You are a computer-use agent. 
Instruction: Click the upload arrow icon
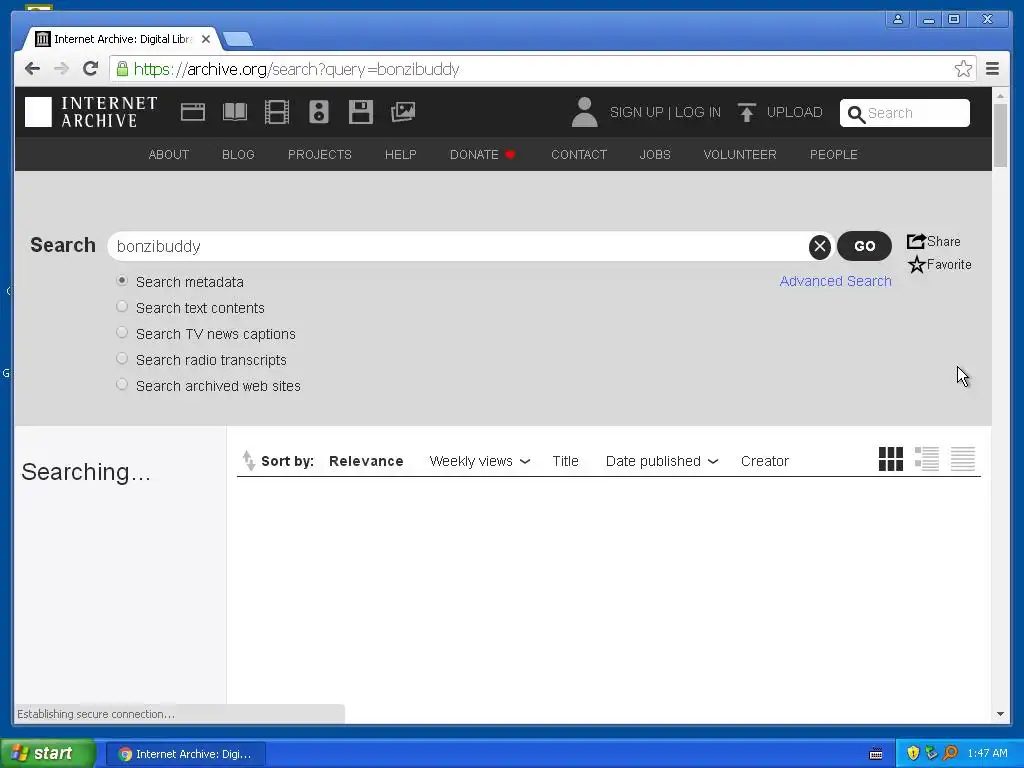coord(746,112)
